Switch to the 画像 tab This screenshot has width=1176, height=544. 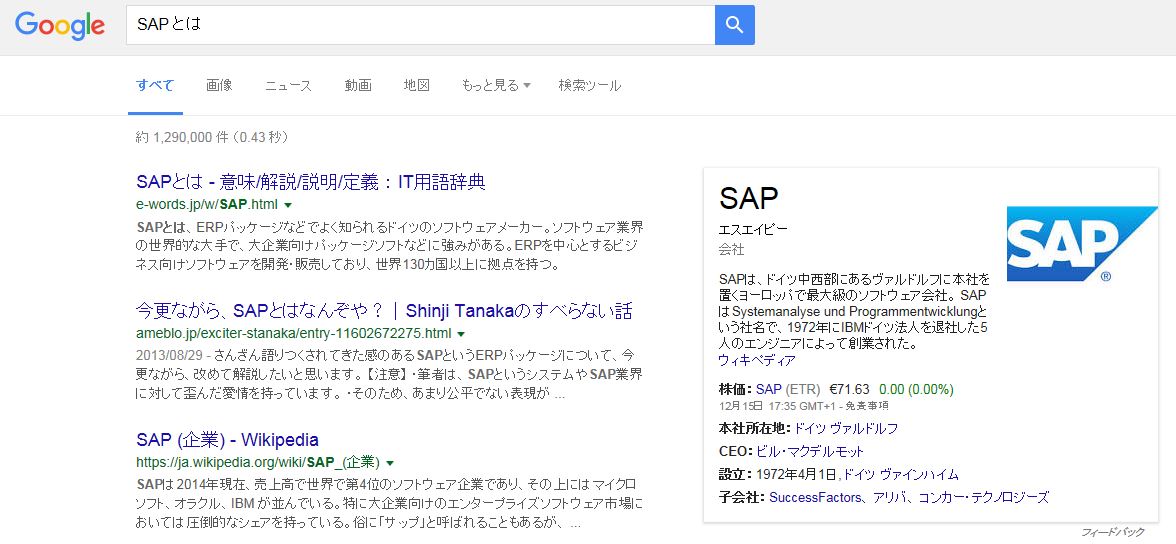[x=219, y=86]
